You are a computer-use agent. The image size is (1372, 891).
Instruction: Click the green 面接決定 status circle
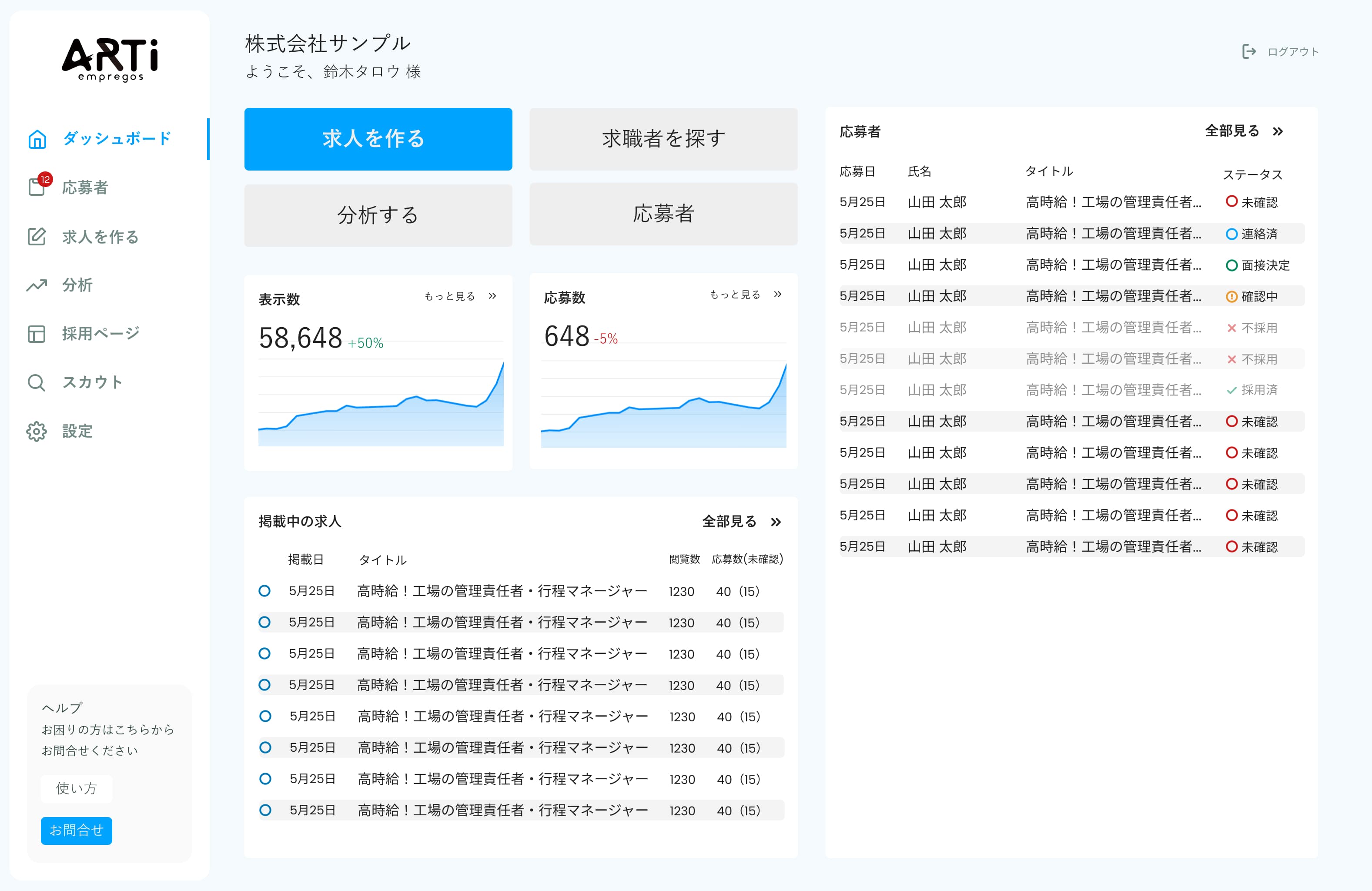tap(1231, 265)
